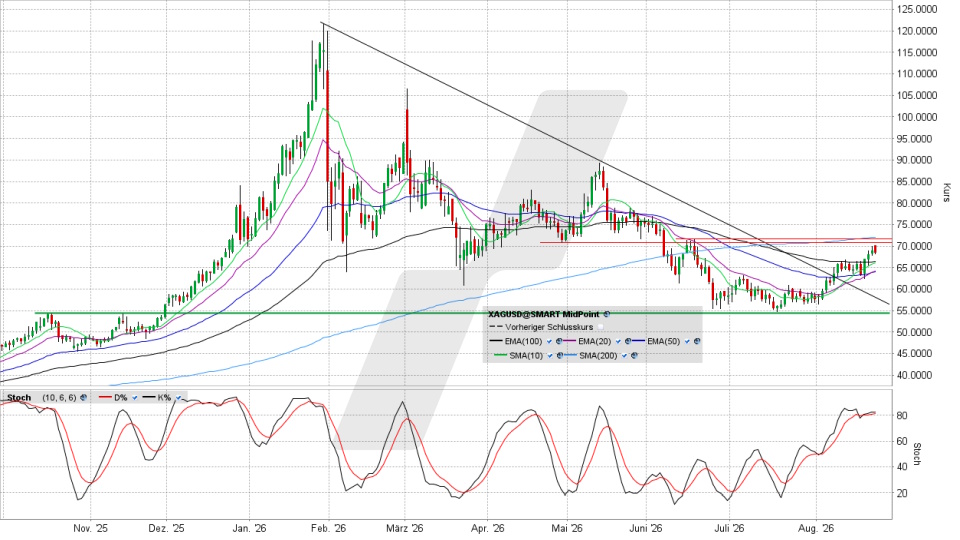The width and height of the screenshot is (960, 540).
Task: Click the Kurs axis title
Action: [x=945, y=192]
